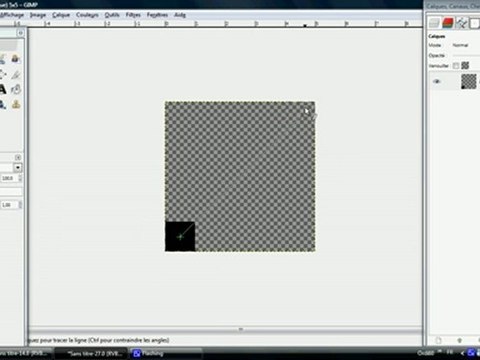Create a new layer via bottom panel icon
This screenshot has height=360, width=480.
[x=438, y=340]
